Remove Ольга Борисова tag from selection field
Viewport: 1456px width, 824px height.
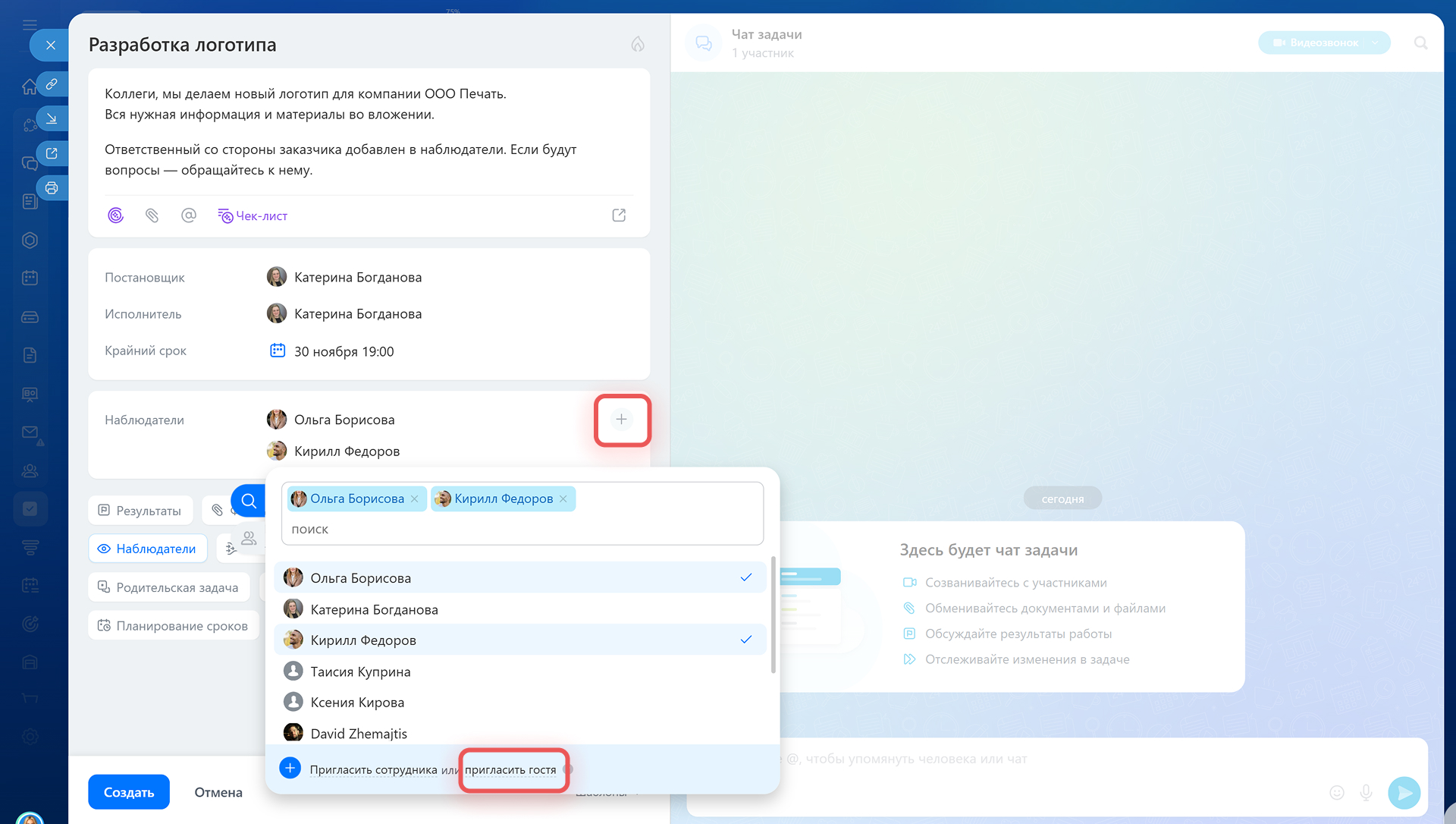(x=415, y=499)
